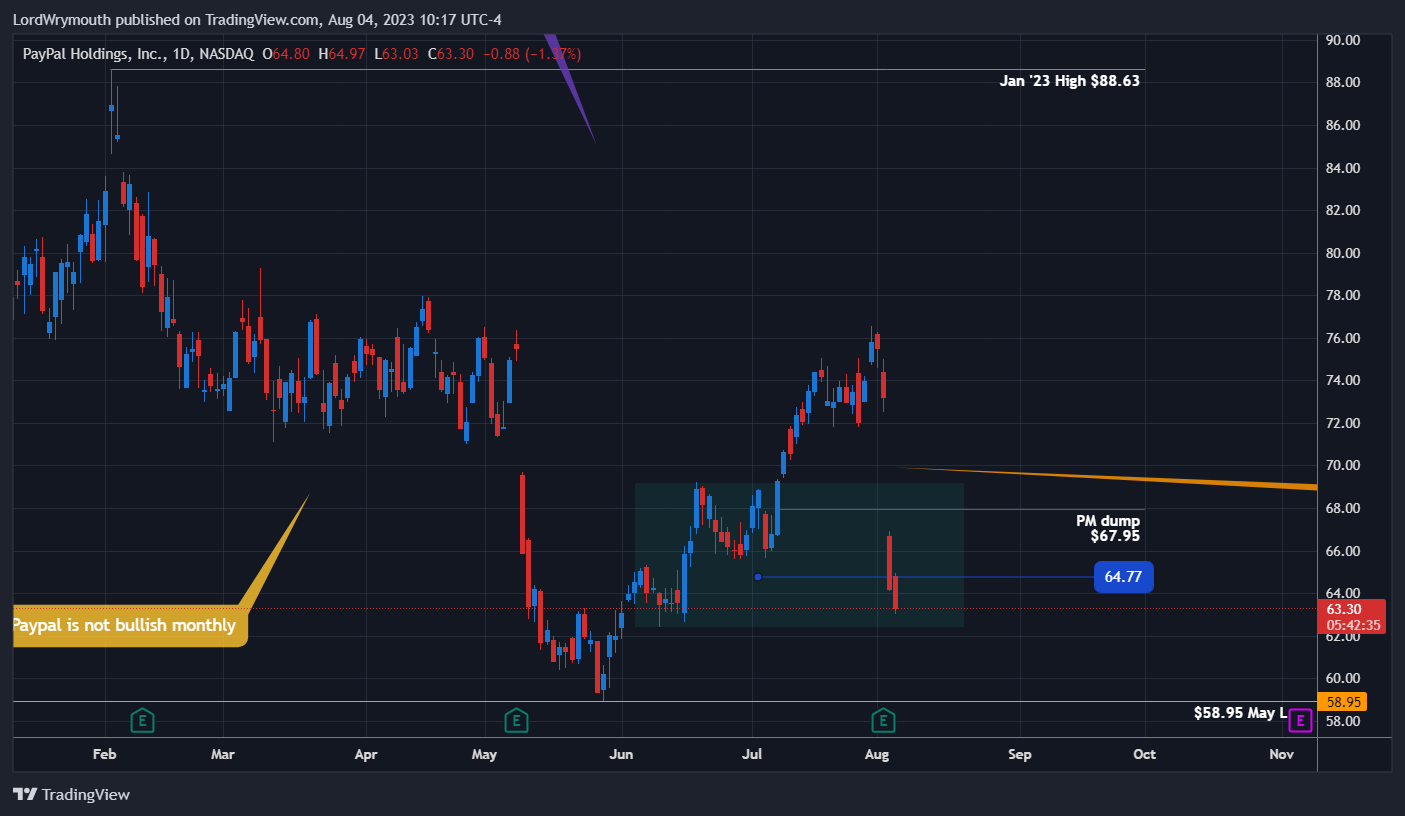
Task: Click the 60.00 price axis label
Action: coord(1343,678)
